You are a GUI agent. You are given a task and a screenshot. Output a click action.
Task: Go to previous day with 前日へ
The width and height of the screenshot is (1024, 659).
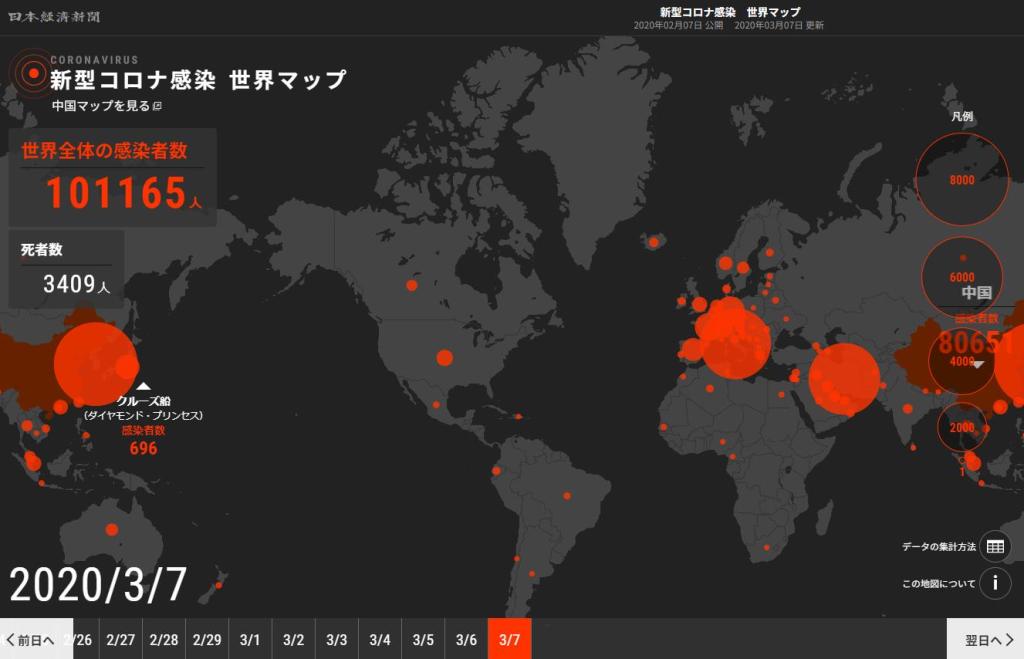32,639
